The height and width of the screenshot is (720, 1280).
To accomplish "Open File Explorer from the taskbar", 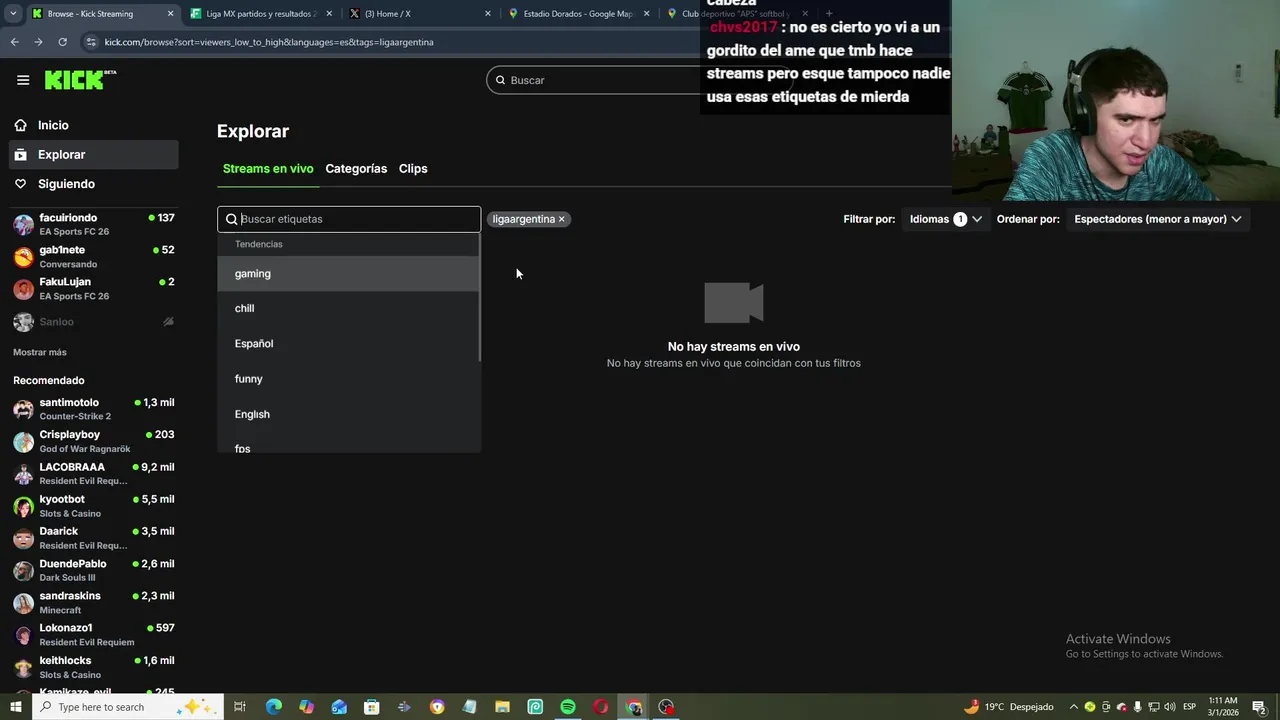I will click(x=502, y=707).
